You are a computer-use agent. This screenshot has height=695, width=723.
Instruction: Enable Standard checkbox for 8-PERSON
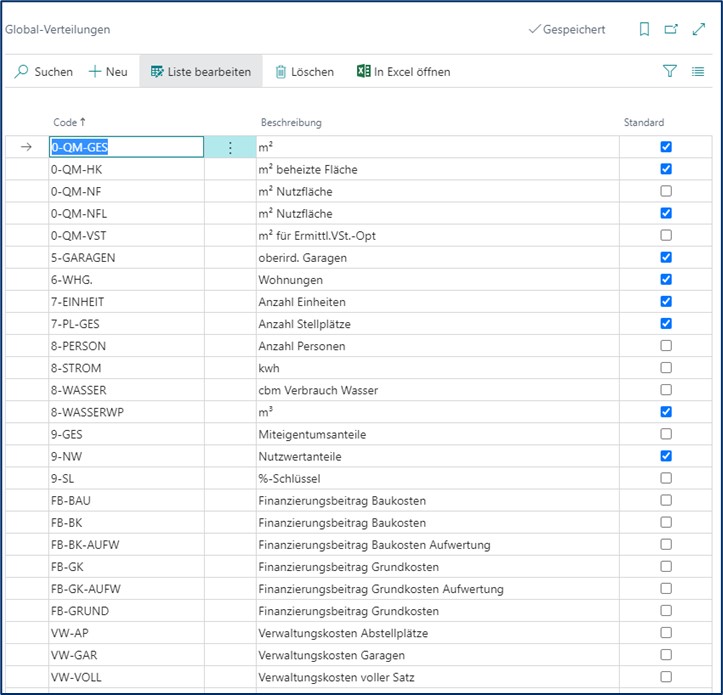click(x=666, y=345)
